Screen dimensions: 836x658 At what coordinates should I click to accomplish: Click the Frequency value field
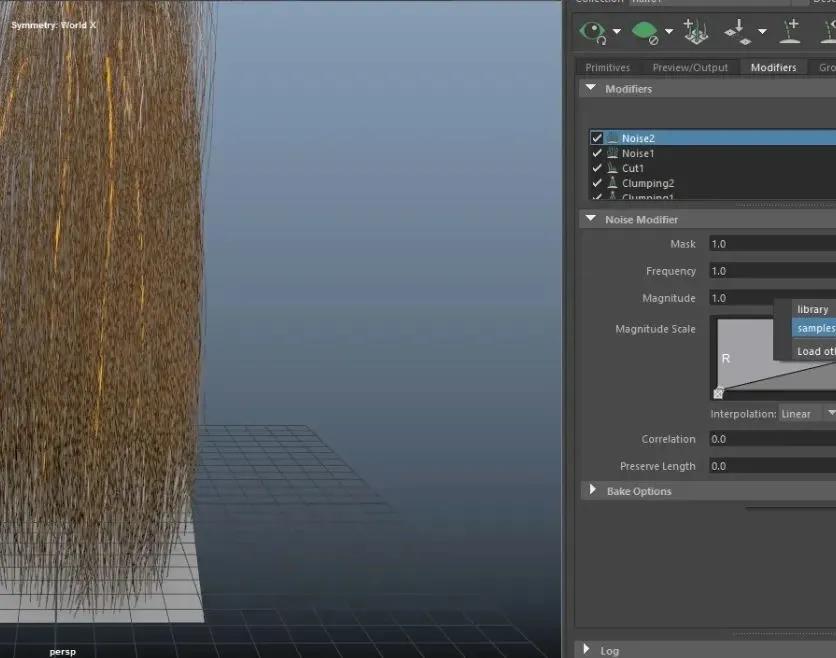tap(773, 271)
